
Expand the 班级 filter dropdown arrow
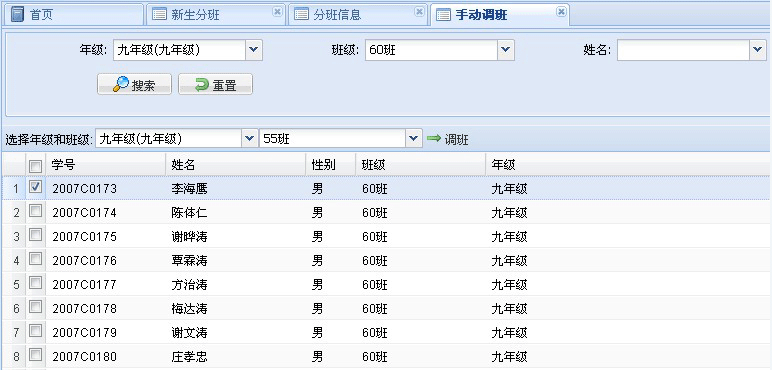tap(506, 50)
